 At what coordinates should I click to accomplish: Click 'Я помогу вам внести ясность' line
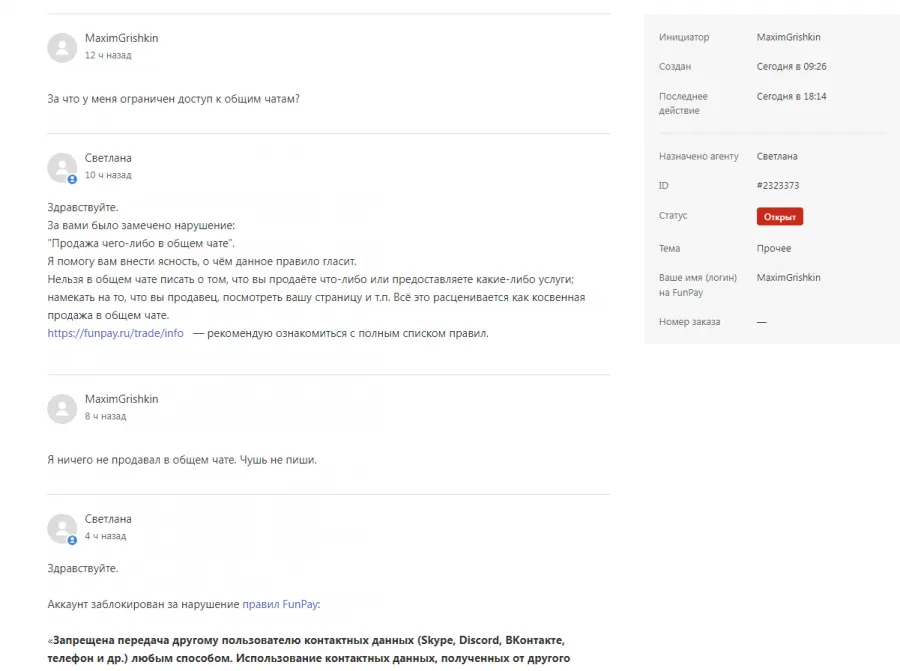pos(202,261)
